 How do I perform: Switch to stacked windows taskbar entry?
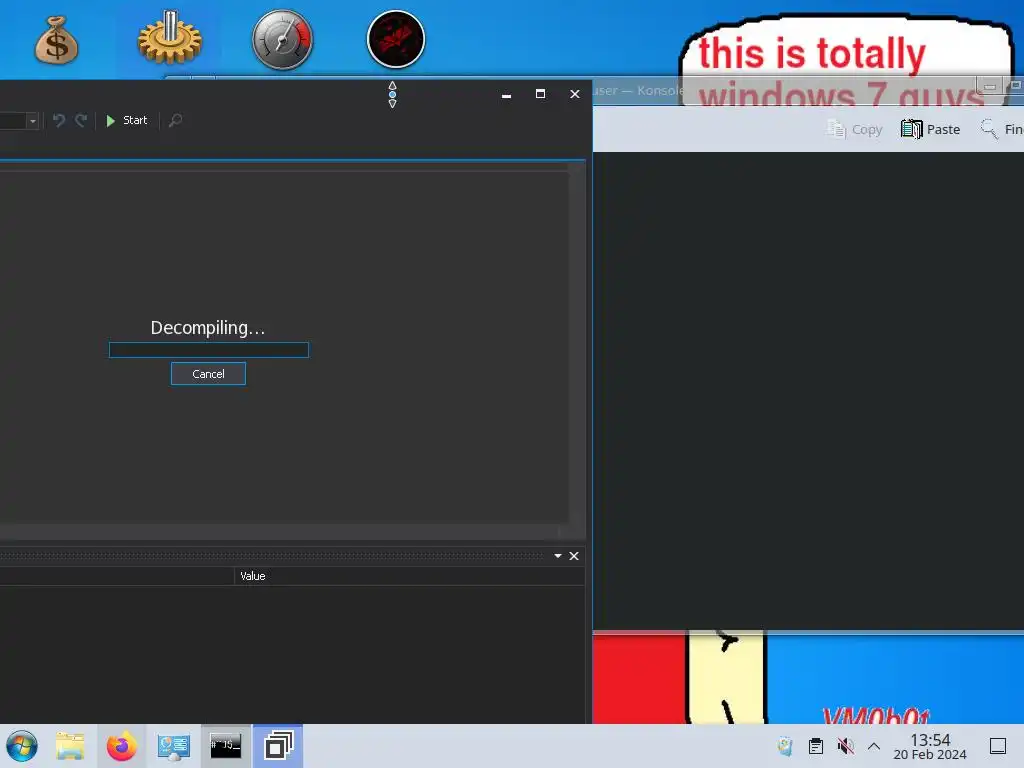point(278,746)
